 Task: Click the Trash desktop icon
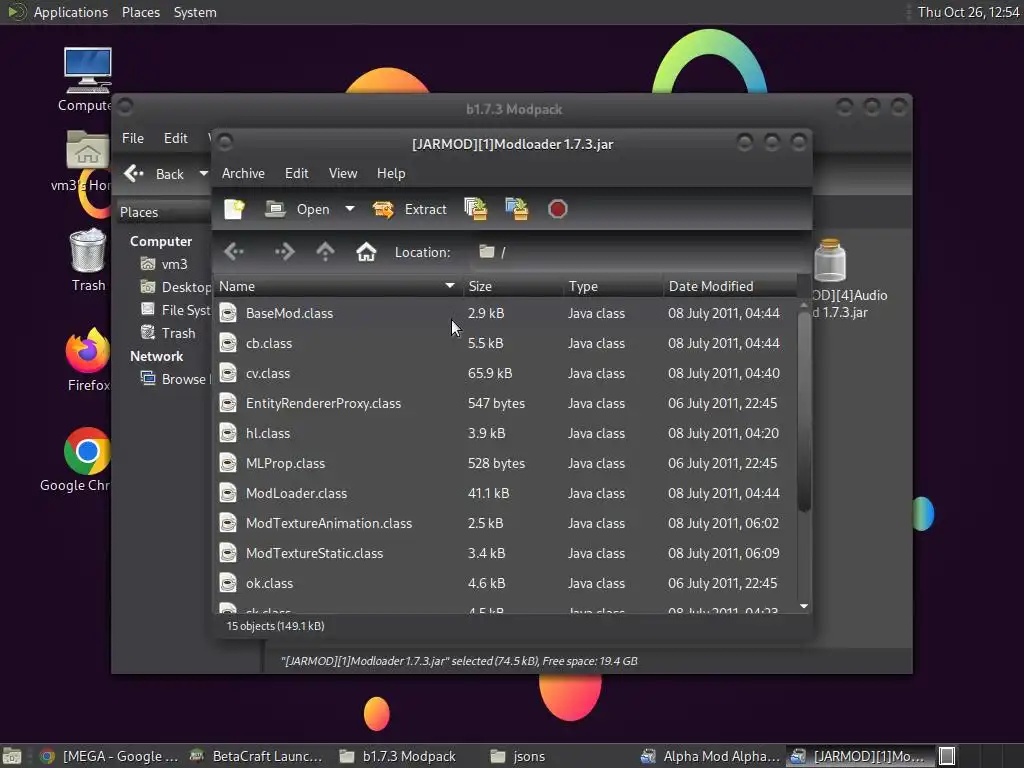(88, 250)
